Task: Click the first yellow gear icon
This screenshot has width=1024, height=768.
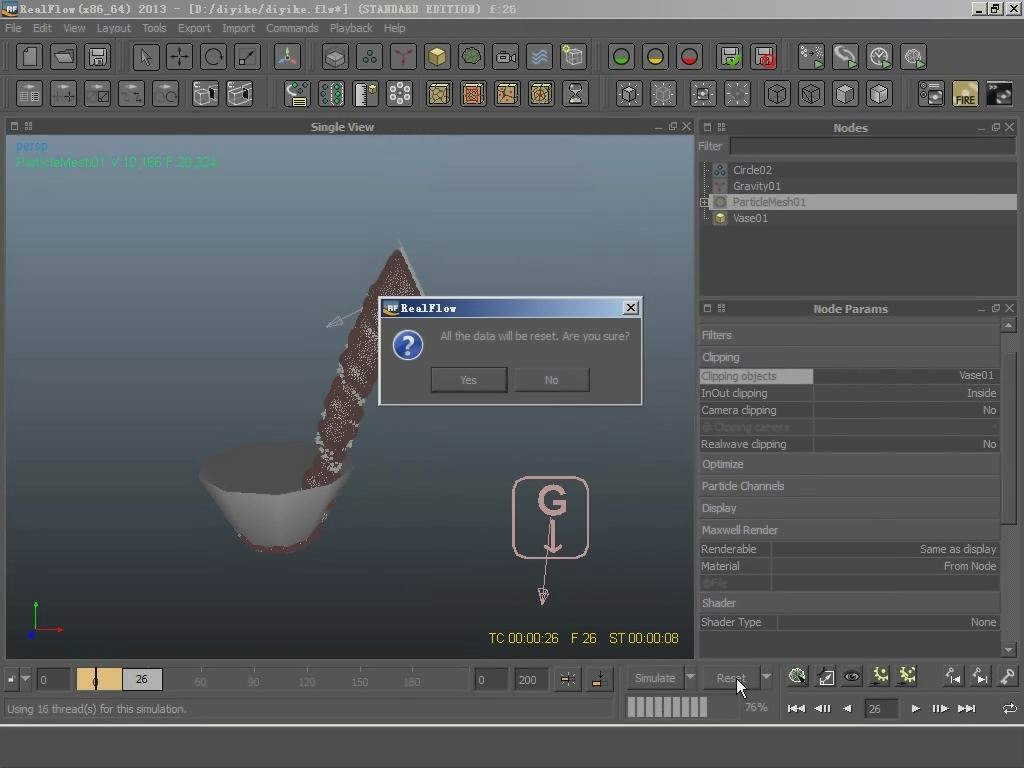Action: (x=880, y=677)
